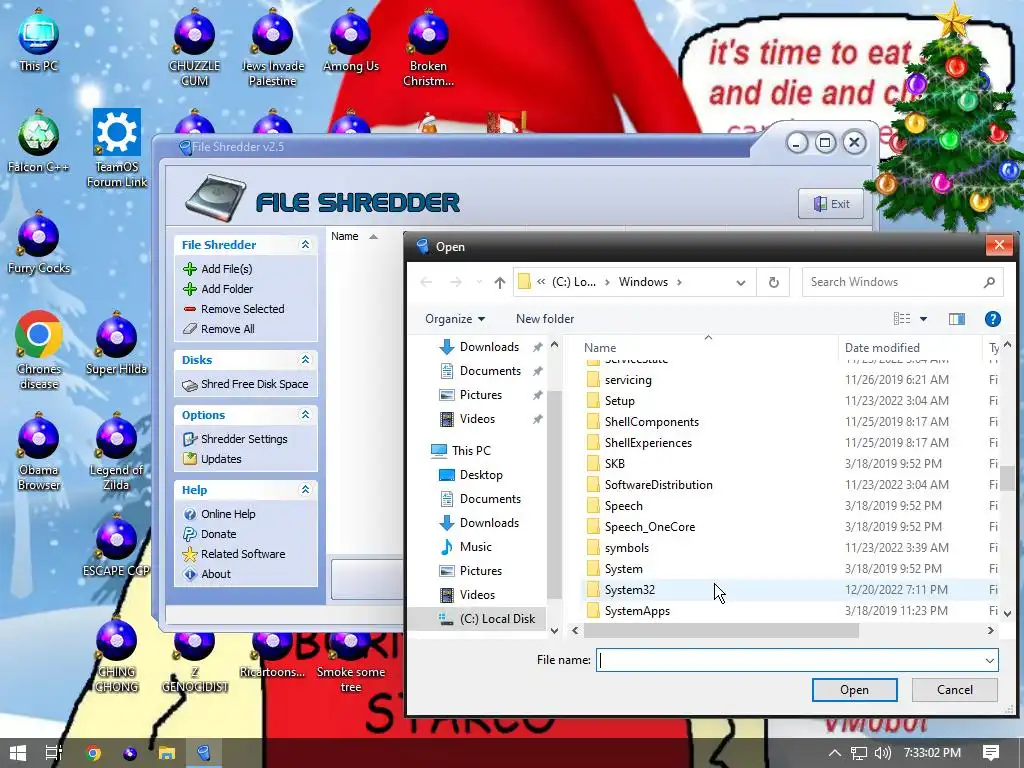
Task: Select Desktop under This PC
Action: click(481, 475)
